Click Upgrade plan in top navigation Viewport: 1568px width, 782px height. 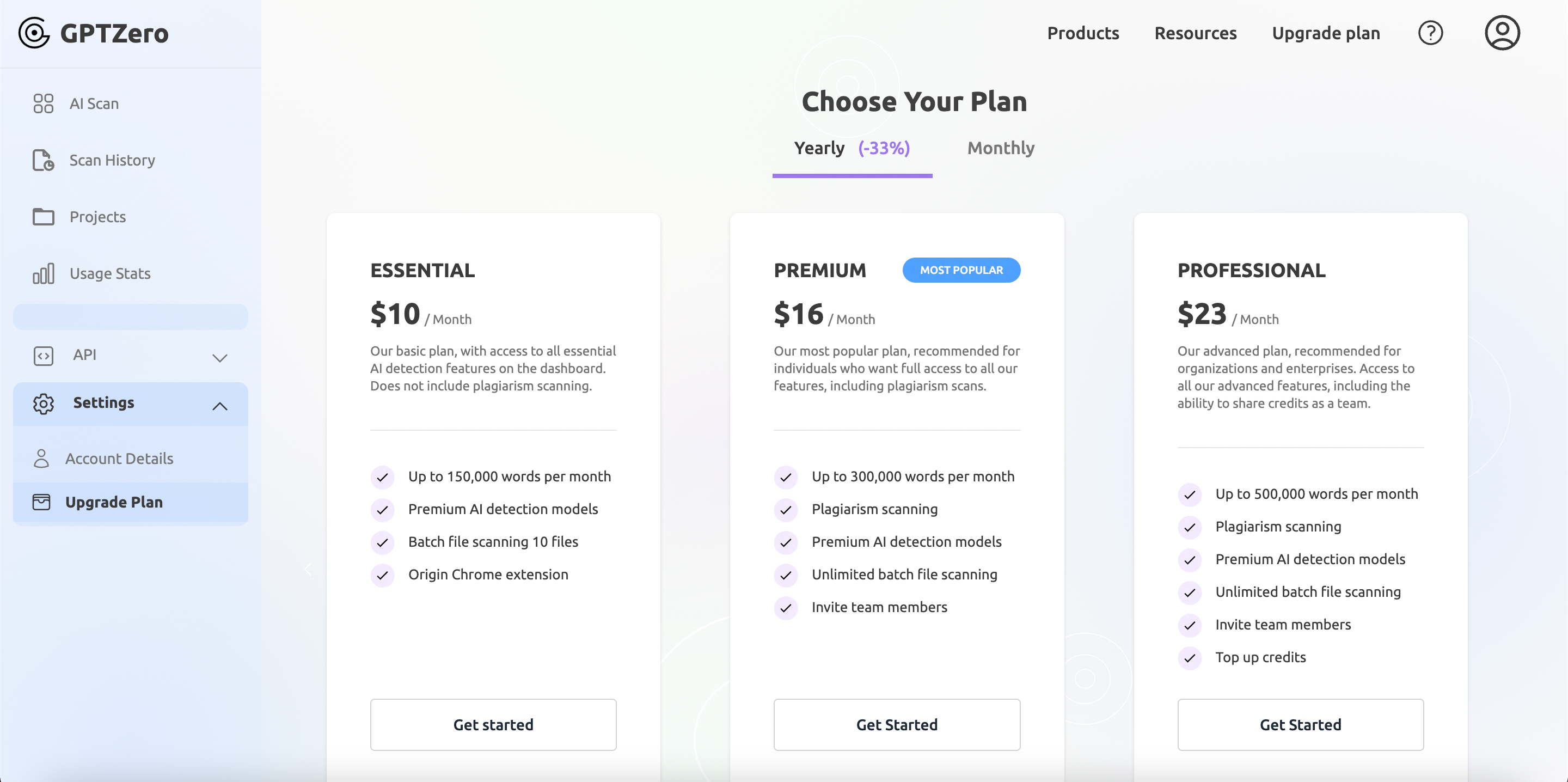[1326, 33]
